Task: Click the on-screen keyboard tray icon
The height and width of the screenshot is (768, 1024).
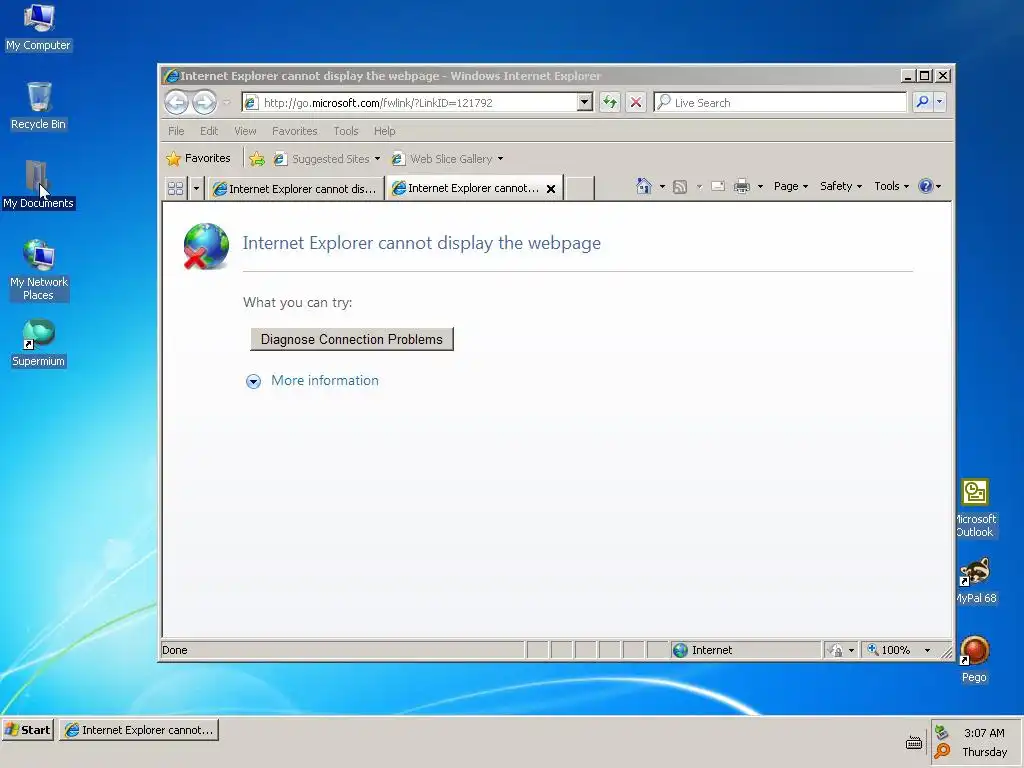Action: click(x=914, y=743)
